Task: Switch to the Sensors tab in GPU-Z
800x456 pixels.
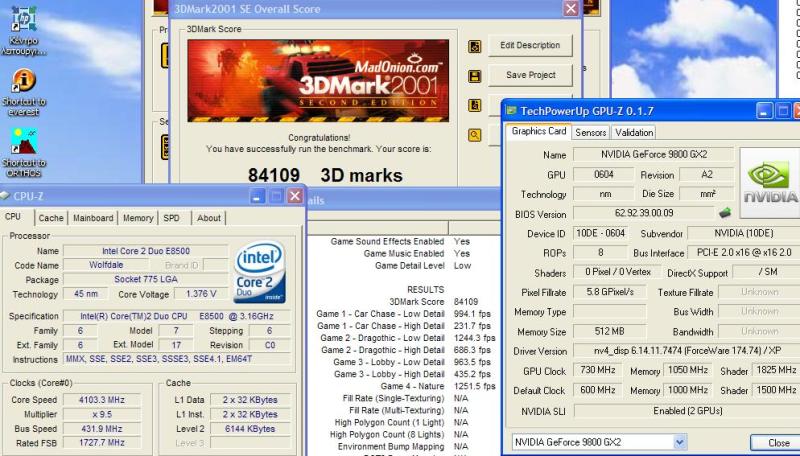Action: pyautogui.click(x=590, y=132)
